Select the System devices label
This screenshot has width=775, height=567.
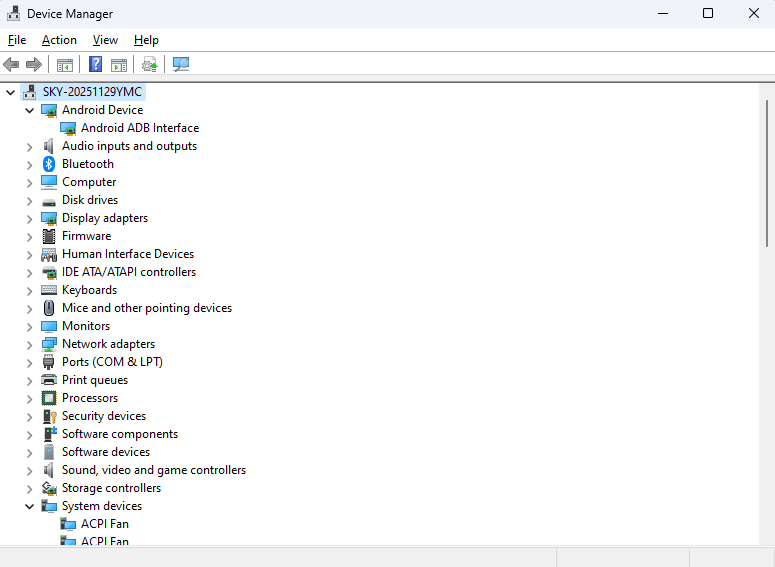tap(102, 506)
